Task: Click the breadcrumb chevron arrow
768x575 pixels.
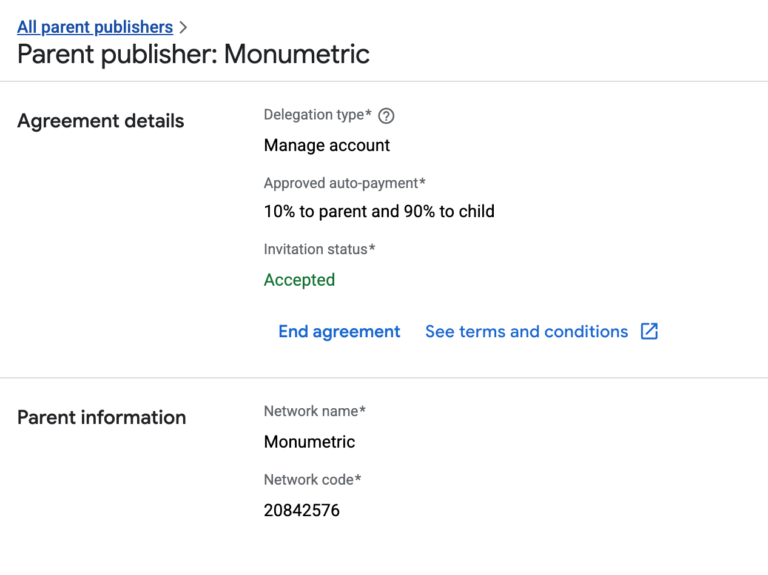Action: tap(183, 27)
